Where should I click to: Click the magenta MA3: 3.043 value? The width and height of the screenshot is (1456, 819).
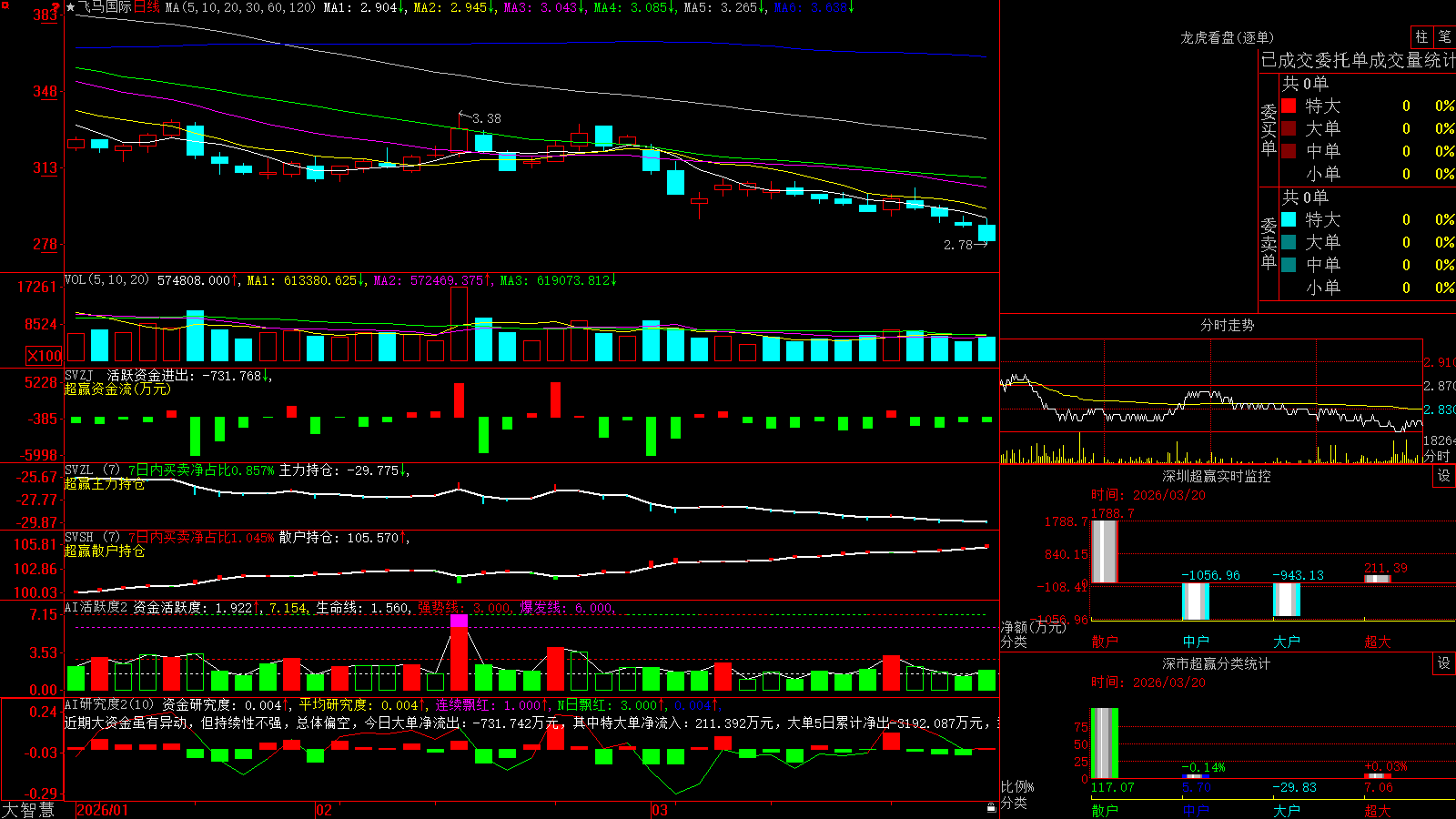click(544, 7)
